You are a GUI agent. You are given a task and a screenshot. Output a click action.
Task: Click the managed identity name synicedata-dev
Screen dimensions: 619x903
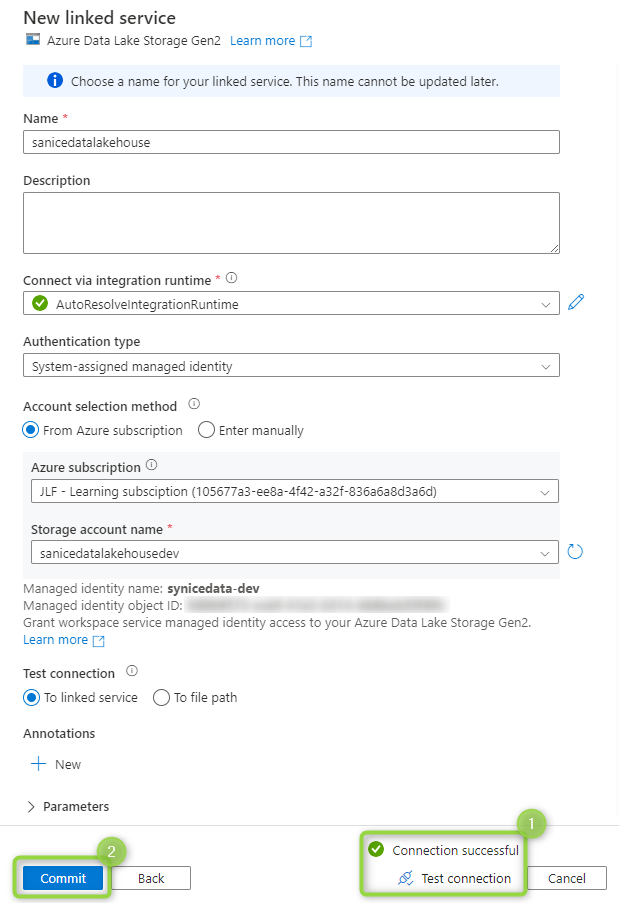pyautogui.click(x=214, y=589)
